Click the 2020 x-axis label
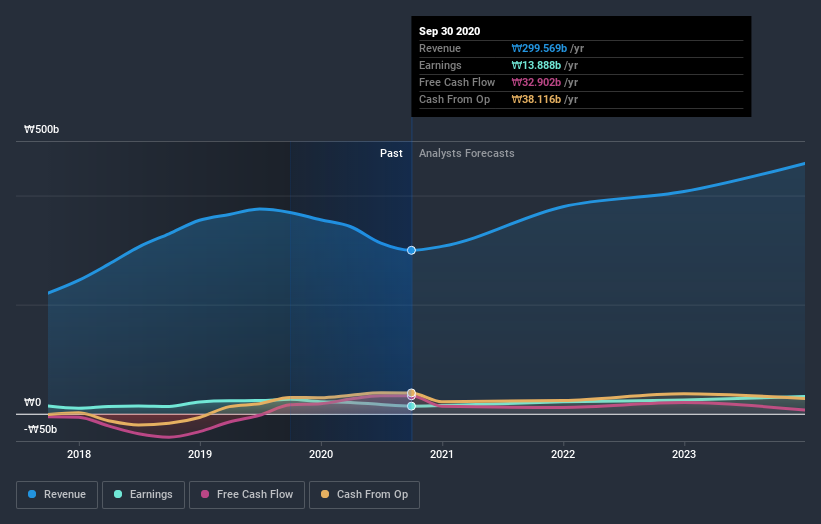The image size is (821, 524). pos(321,454)
